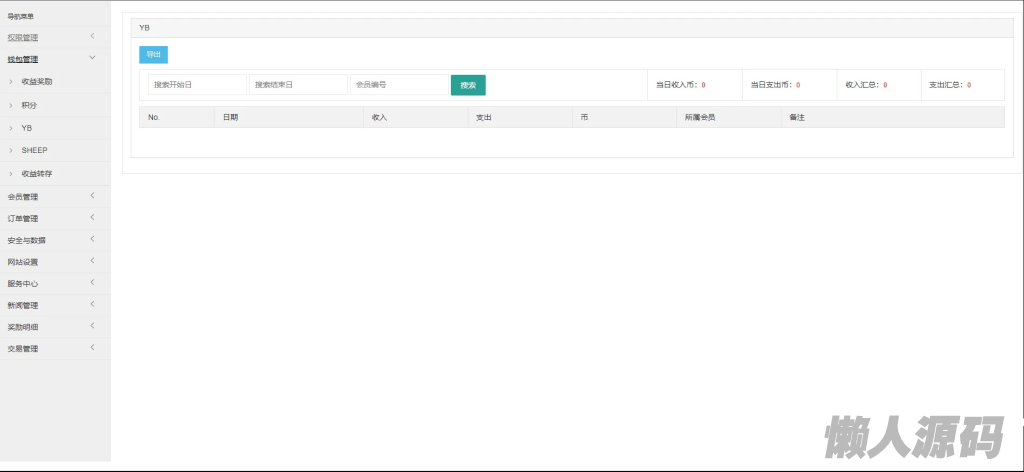Open the 交易管理 sidebar menu
The image size is (1024, 472).
(55, 349)
